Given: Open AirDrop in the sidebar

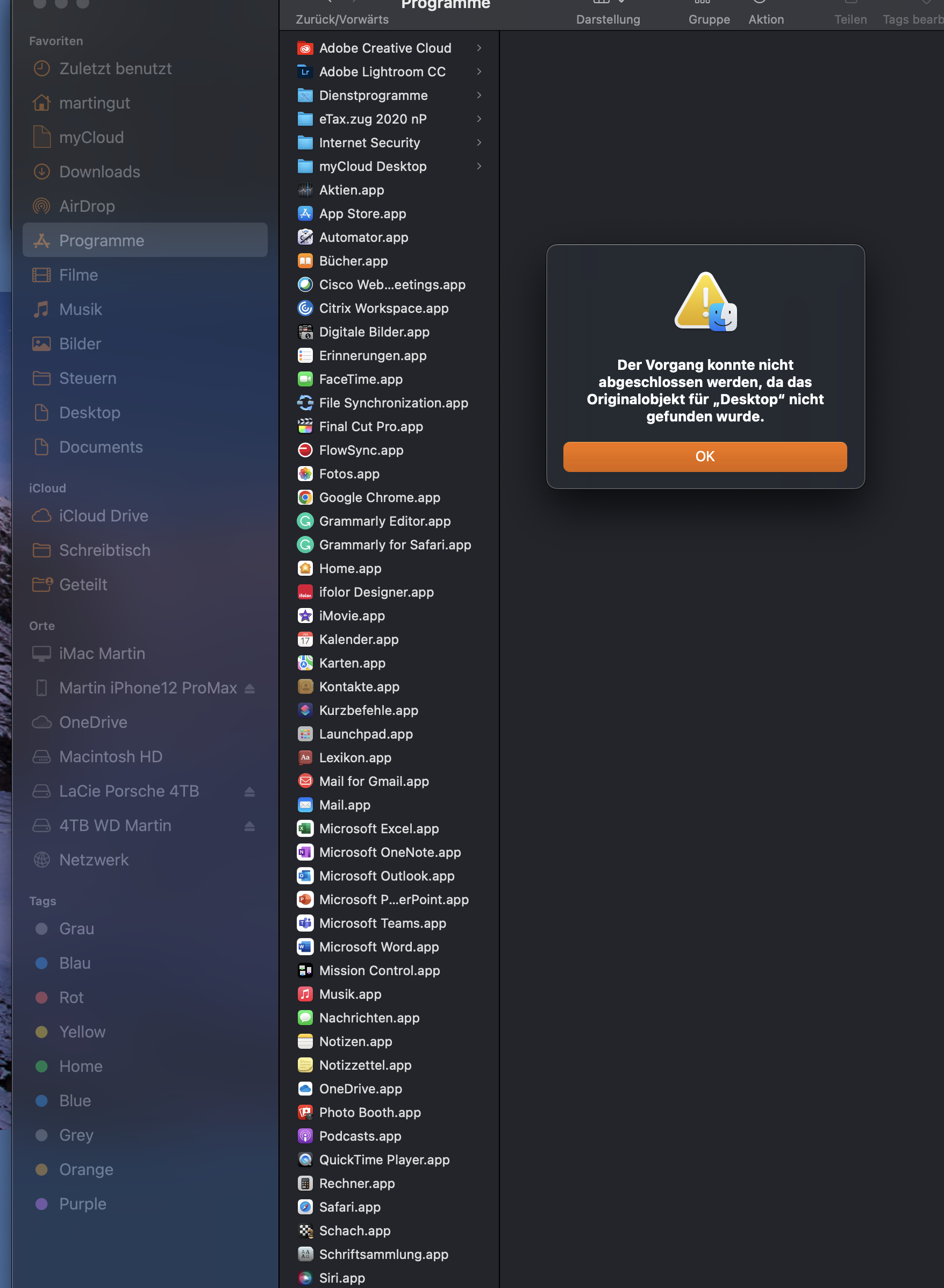Looking at the screenshot, I should point(145,206).
